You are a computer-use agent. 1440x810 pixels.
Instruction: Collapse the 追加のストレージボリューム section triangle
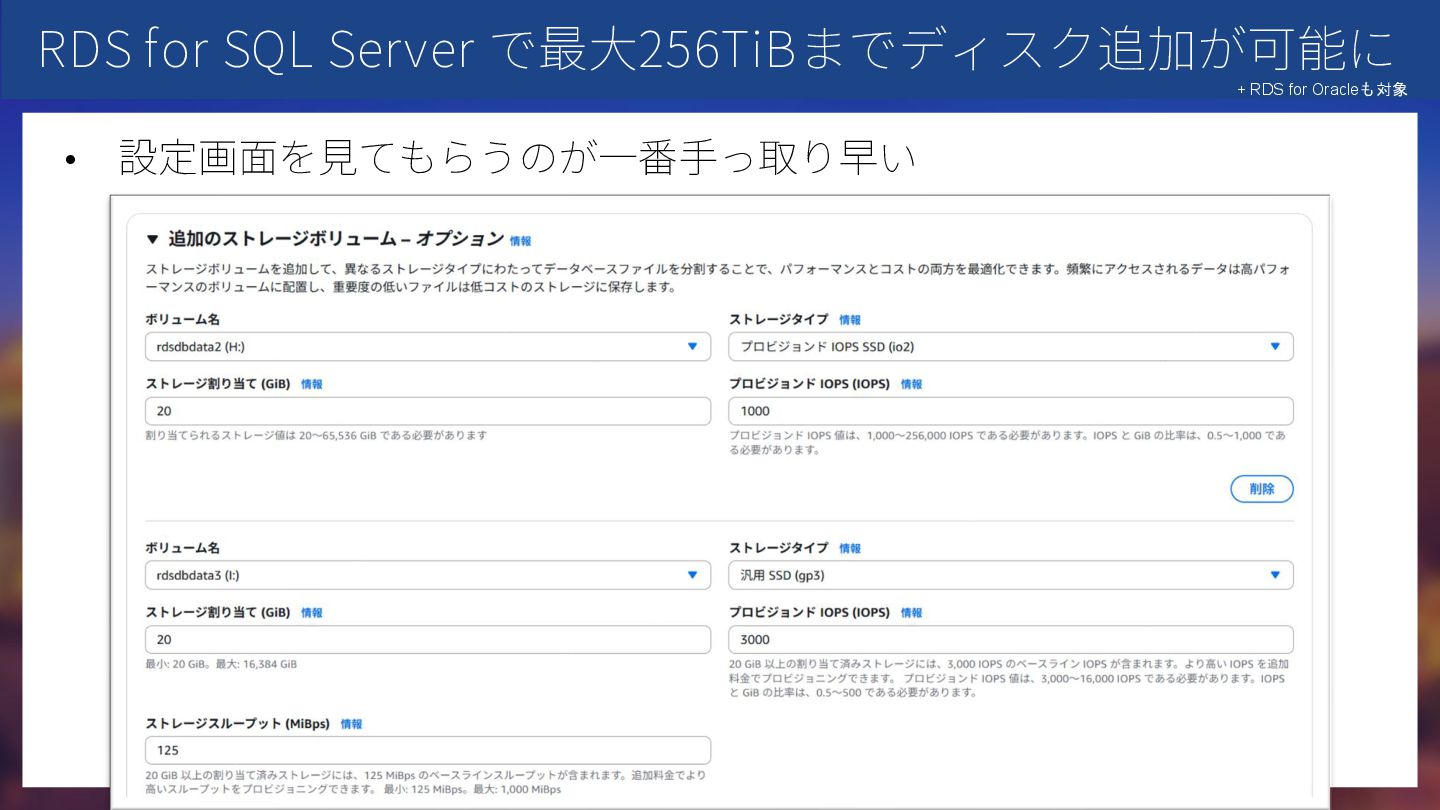pos(152,239)
